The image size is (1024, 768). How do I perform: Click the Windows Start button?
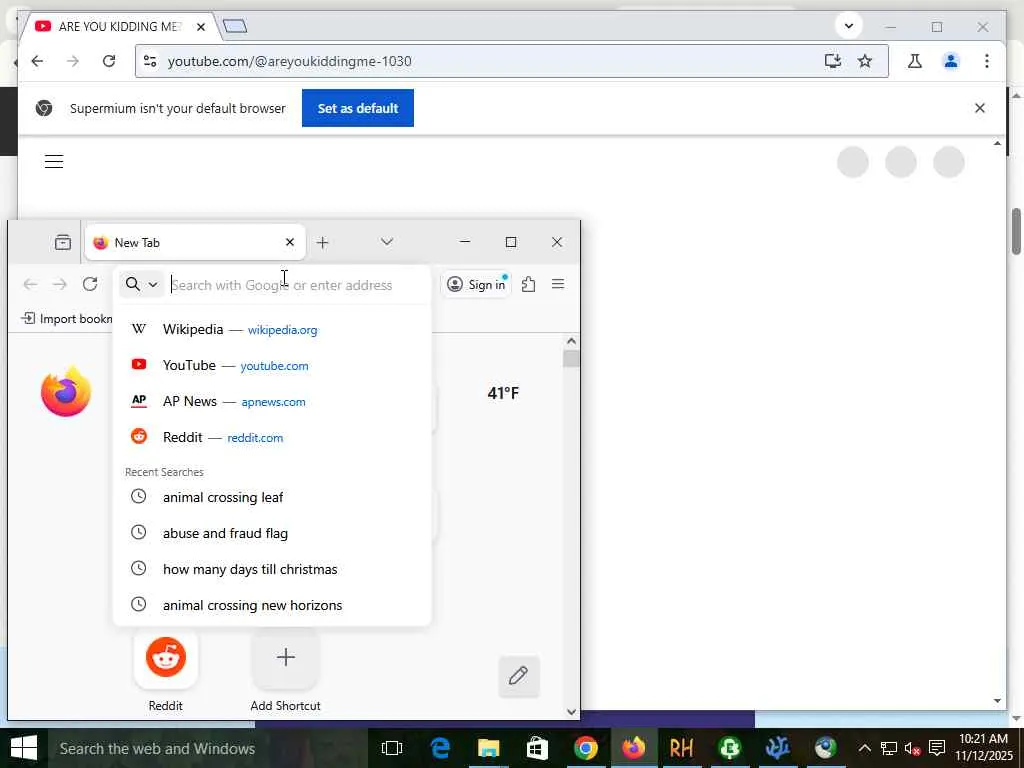[24, 748]
